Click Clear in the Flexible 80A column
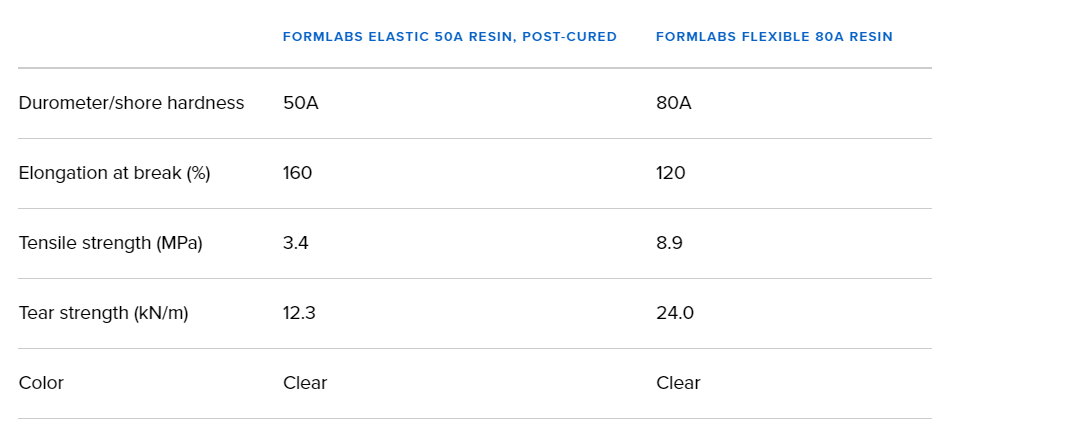1072x435 pixels. tap(678, 383)
